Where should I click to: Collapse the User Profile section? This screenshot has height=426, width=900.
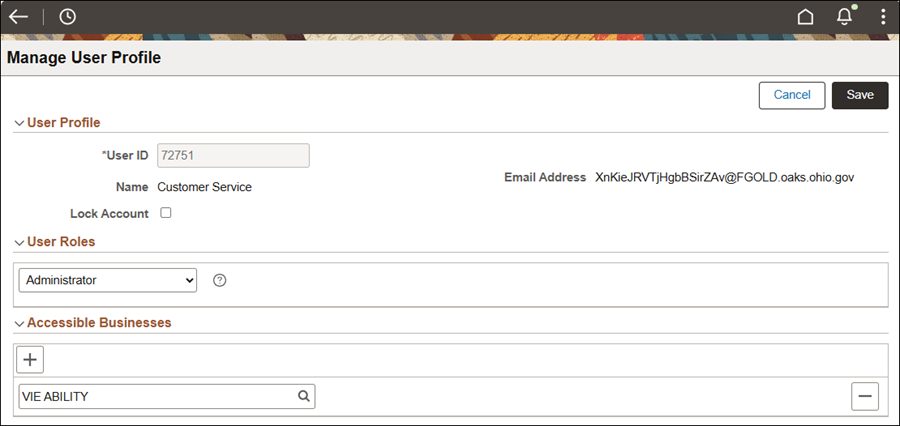20,123
